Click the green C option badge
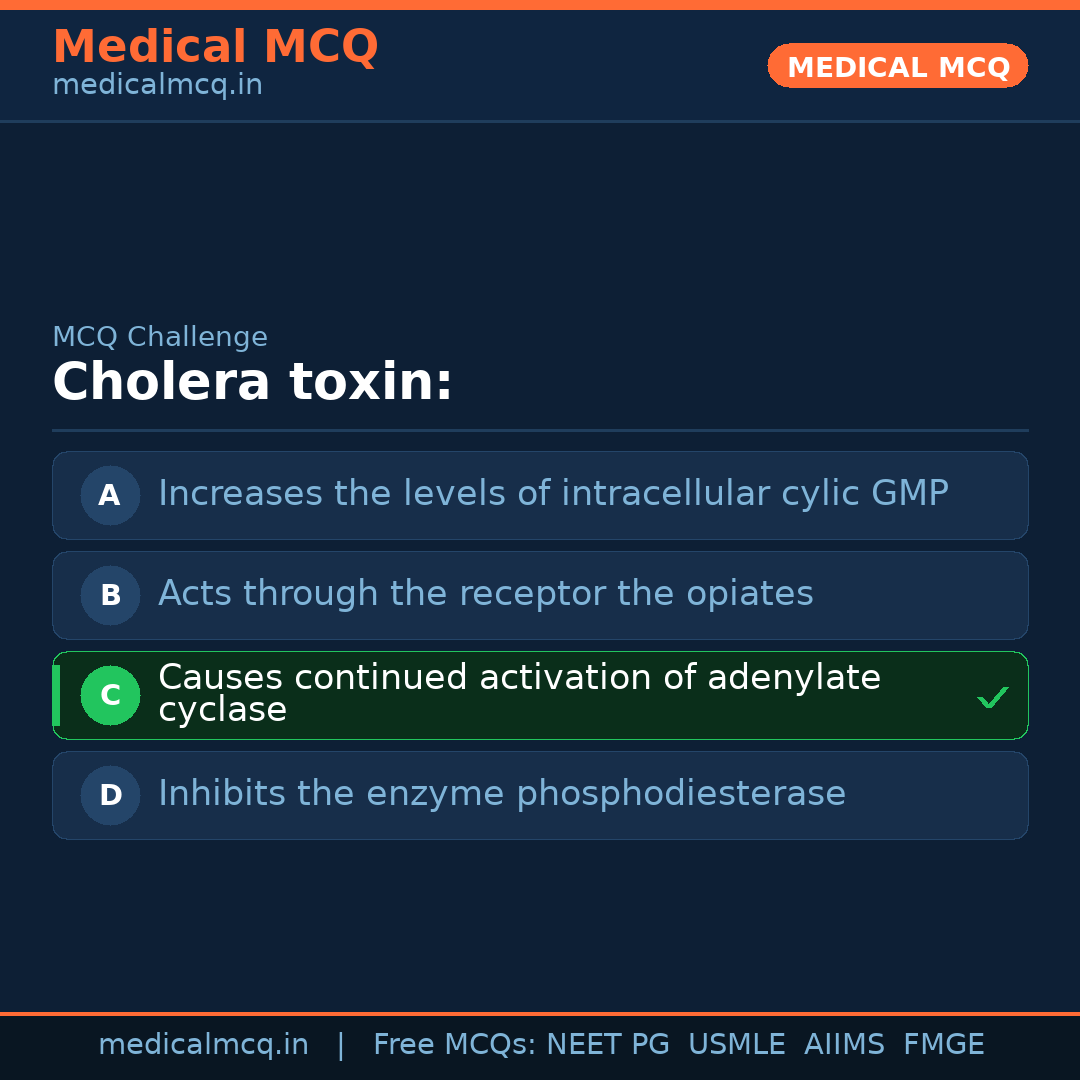 coord(110,695)
